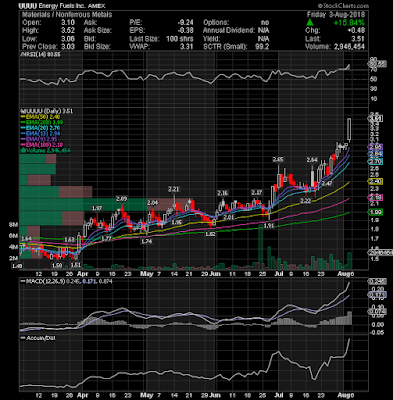Click the green 1.99 tag on price axis
Image resolution: width=393 pixels, height=400 pixels.
375,212
